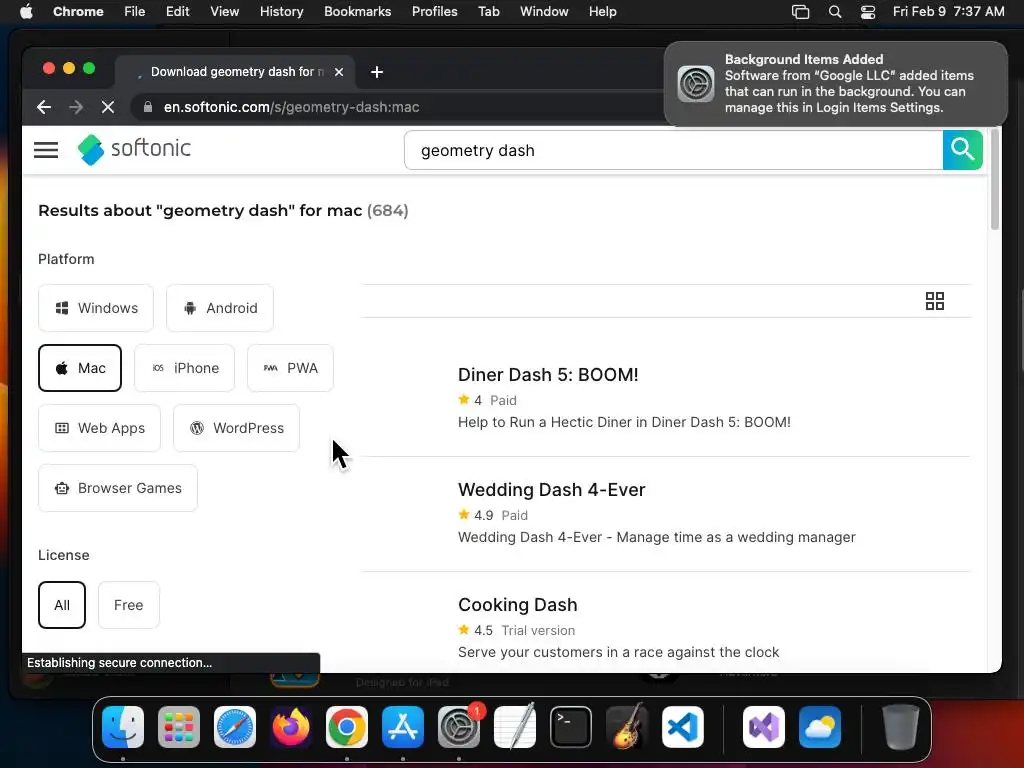The width and height of the screenshot is (1024, 768).
Task: Choose the Free license filter
Action: [x=129, y=605]
